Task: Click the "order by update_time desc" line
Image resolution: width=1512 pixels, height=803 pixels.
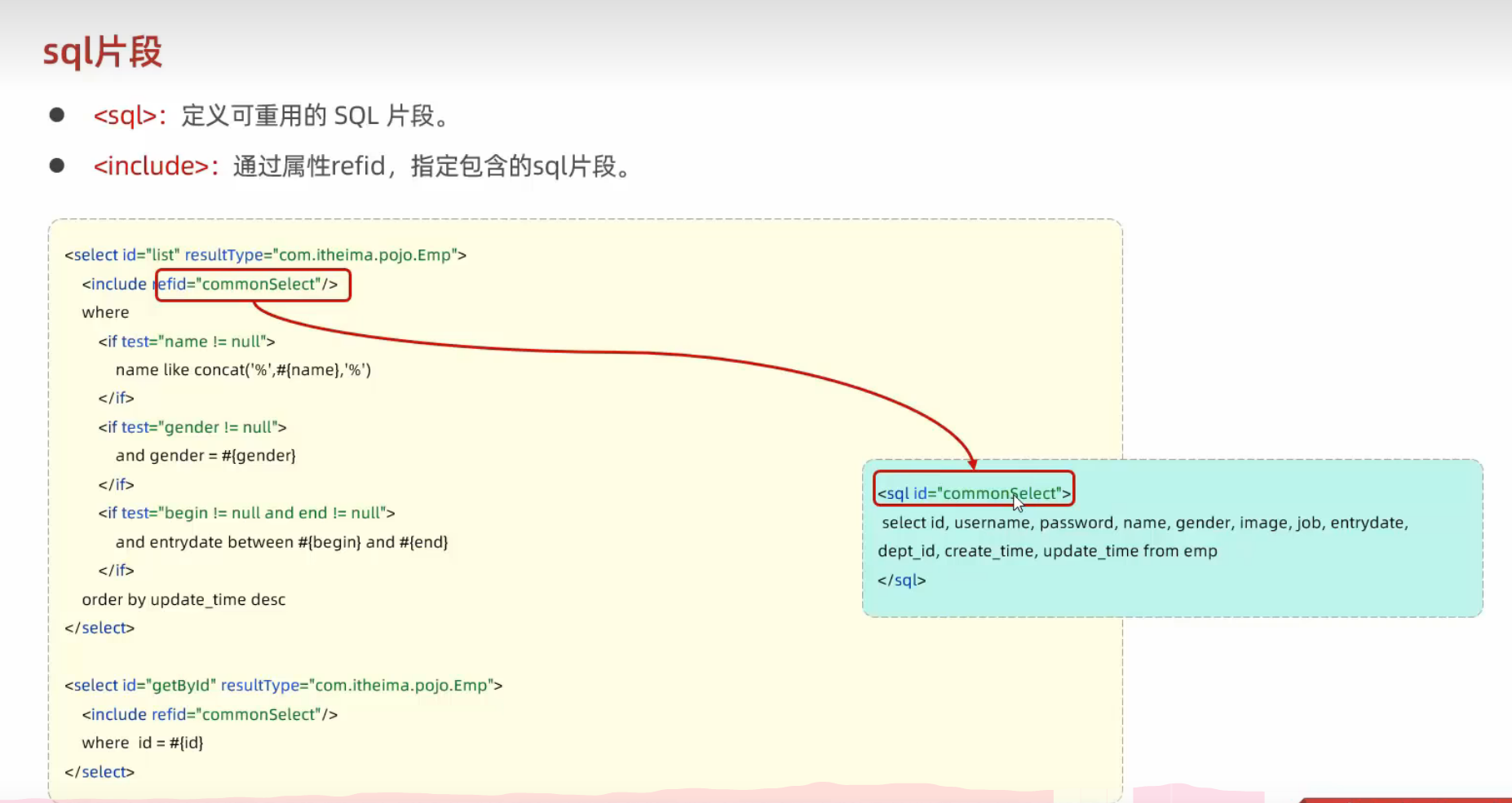Action: pyautogui.click(x=183, y=599)
